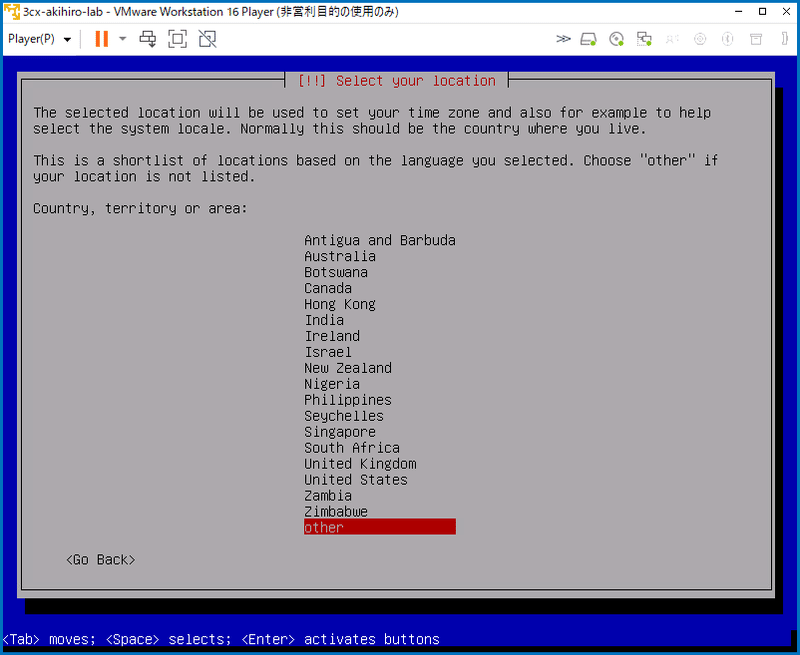Select United States in the list
Screen dimensions: 800x655
click(380, 480)
